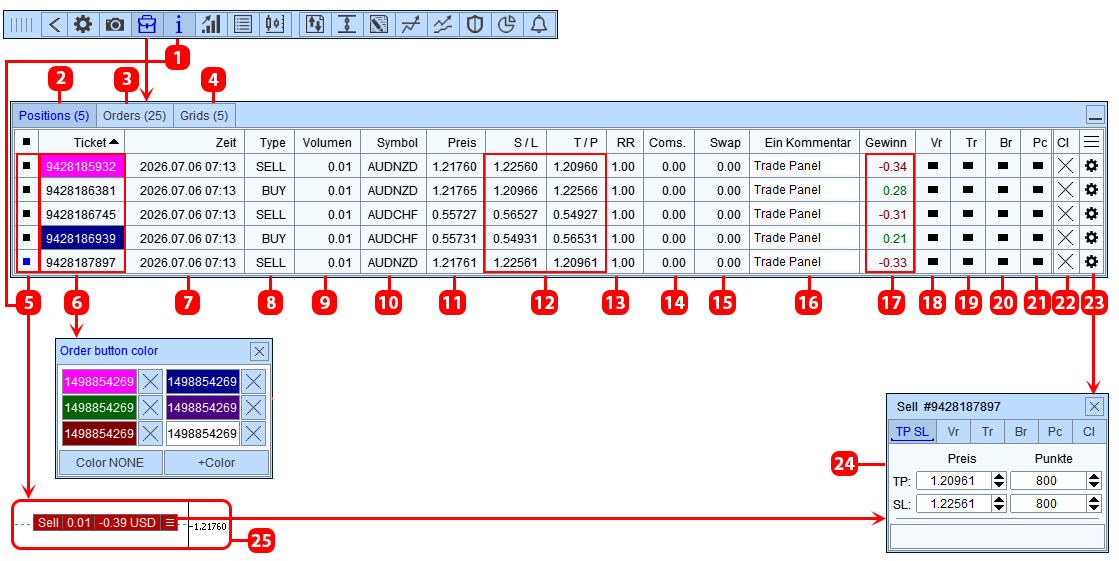The width and height of the screenshot is (1119, 561).
Task: Click the shield toolbar icon
Action: coord(475,24)
